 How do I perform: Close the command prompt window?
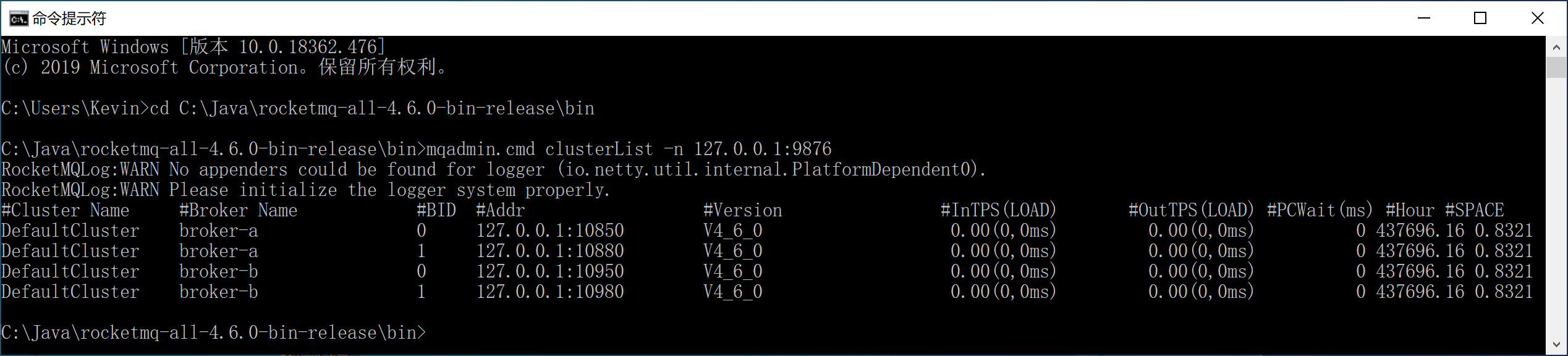click(1538, 19)
